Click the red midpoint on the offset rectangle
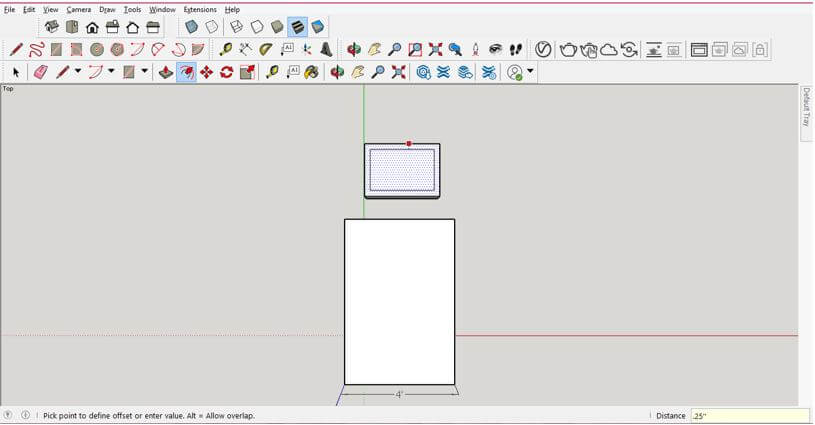815x425 pixels. [409, 143]
